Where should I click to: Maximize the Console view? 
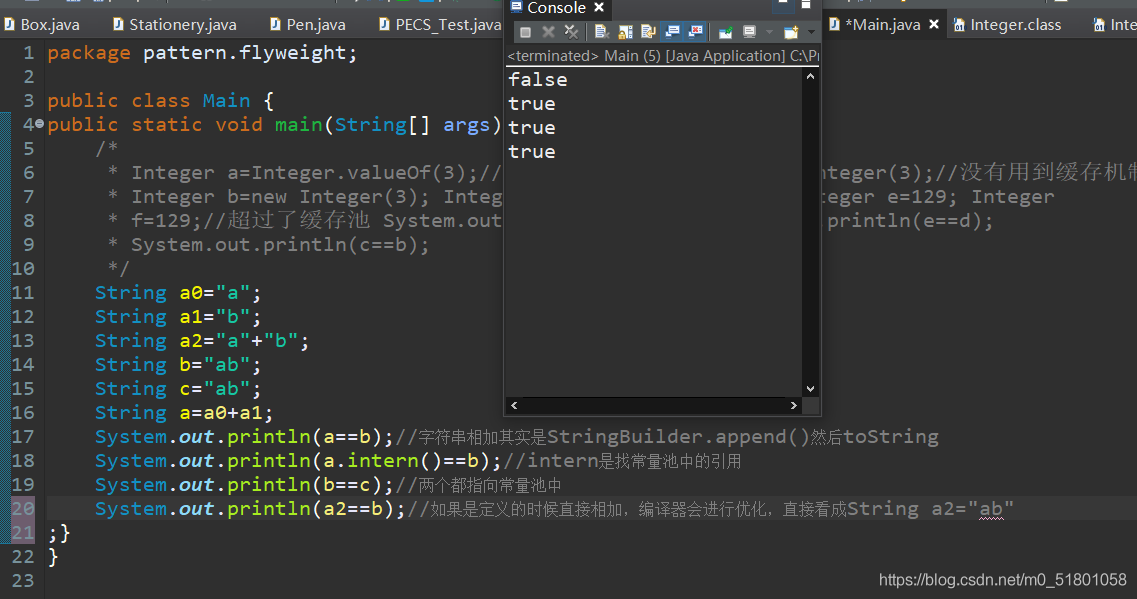tap(806, 4)
